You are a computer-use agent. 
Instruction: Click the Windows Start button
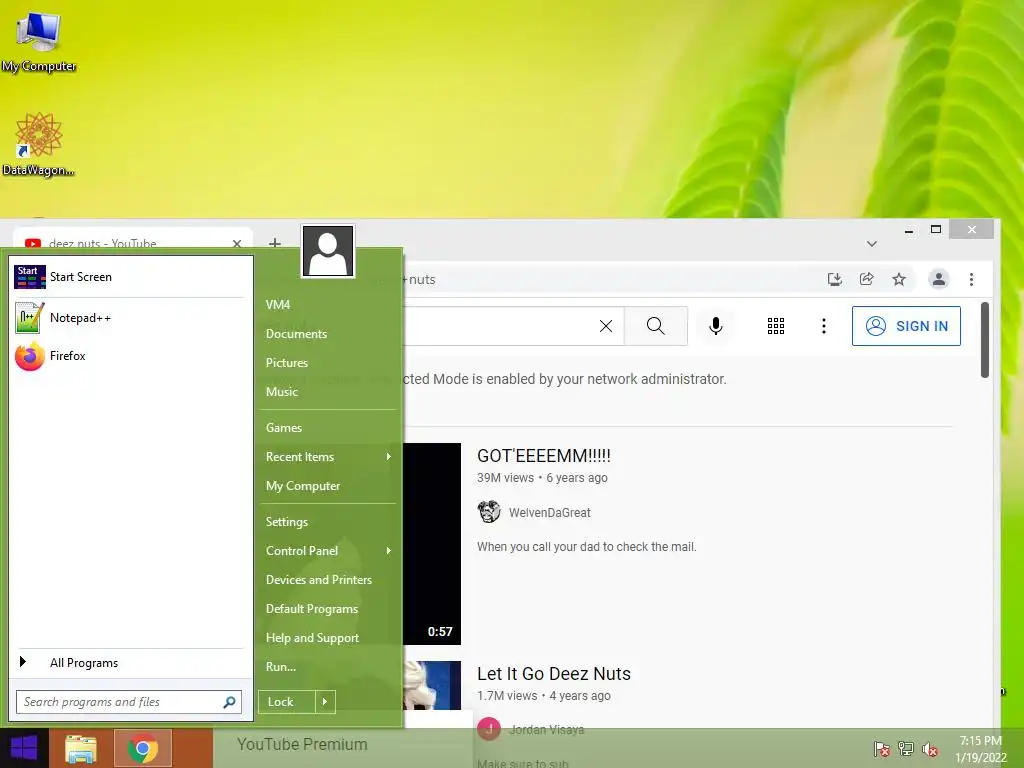pos(24,748)
